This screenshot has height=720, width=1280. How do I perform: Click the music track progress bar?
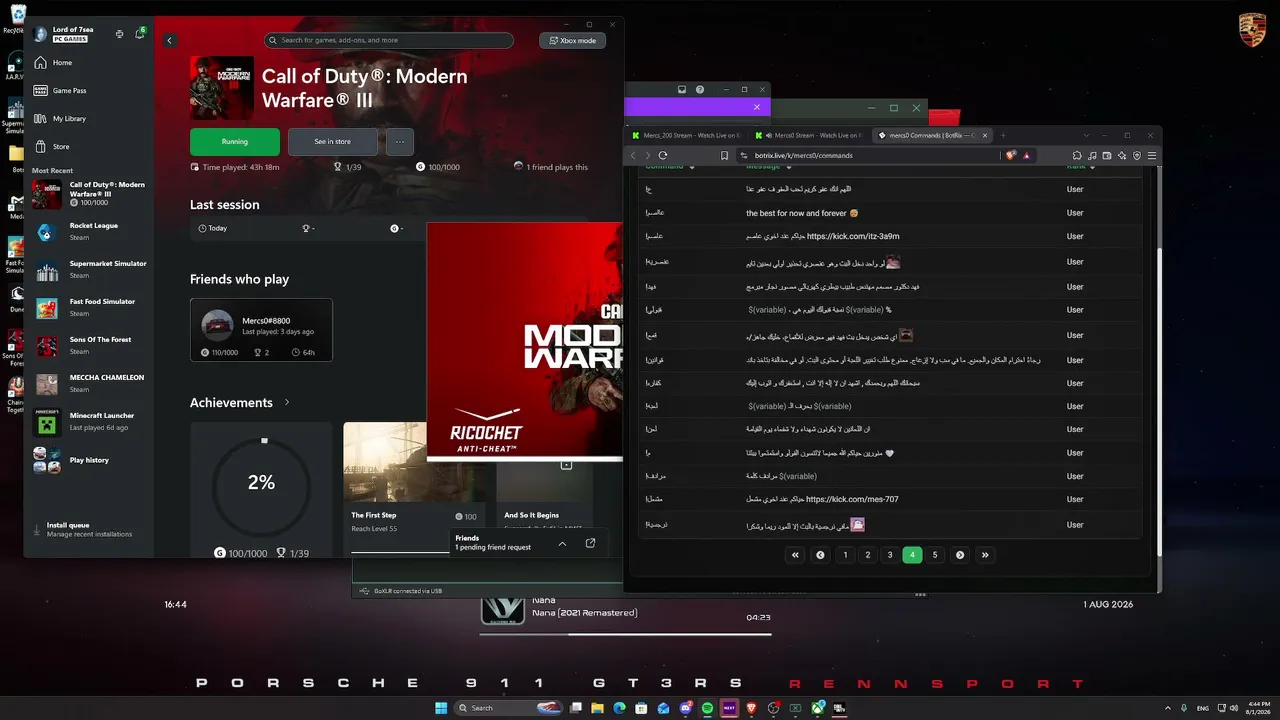point(625,634)
